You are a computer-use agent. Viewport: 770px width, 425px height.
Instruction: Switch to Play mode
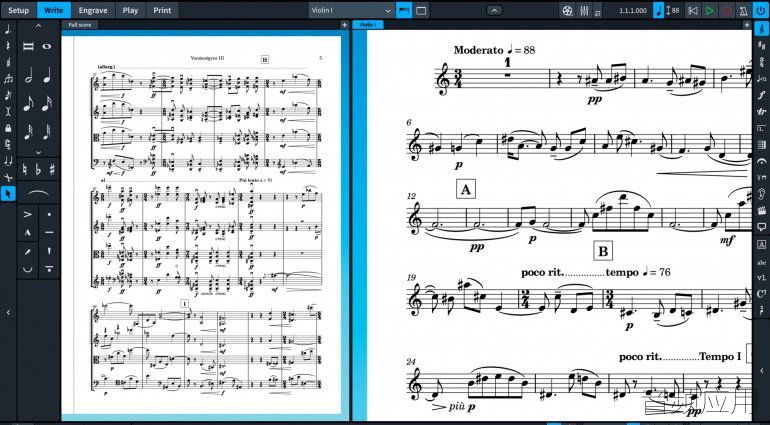pyautogui.click(x=130, y=10)
